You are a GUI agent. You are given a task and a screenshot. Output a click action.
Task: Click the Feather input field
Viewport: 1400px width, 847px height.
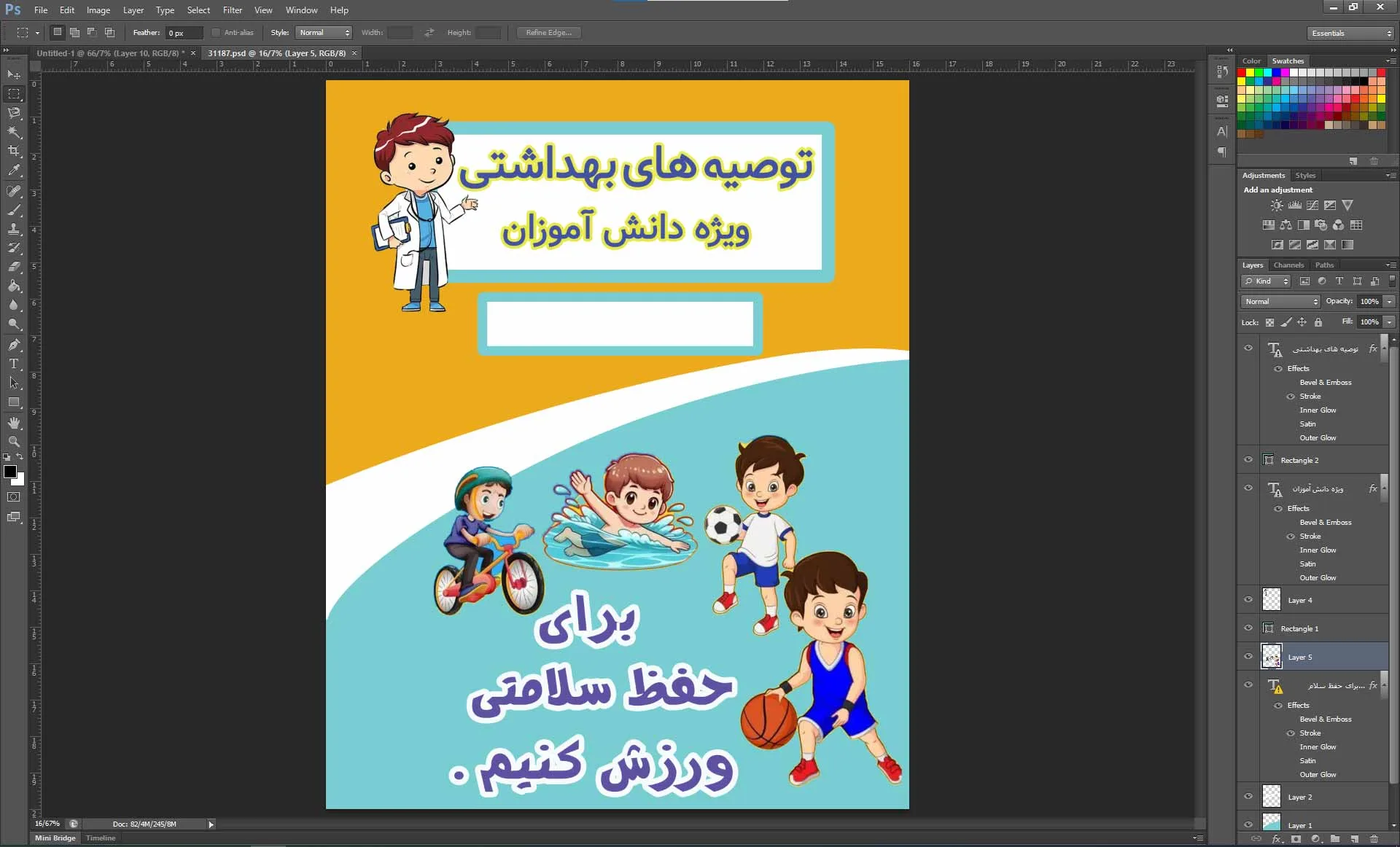[x=184, y=33]
